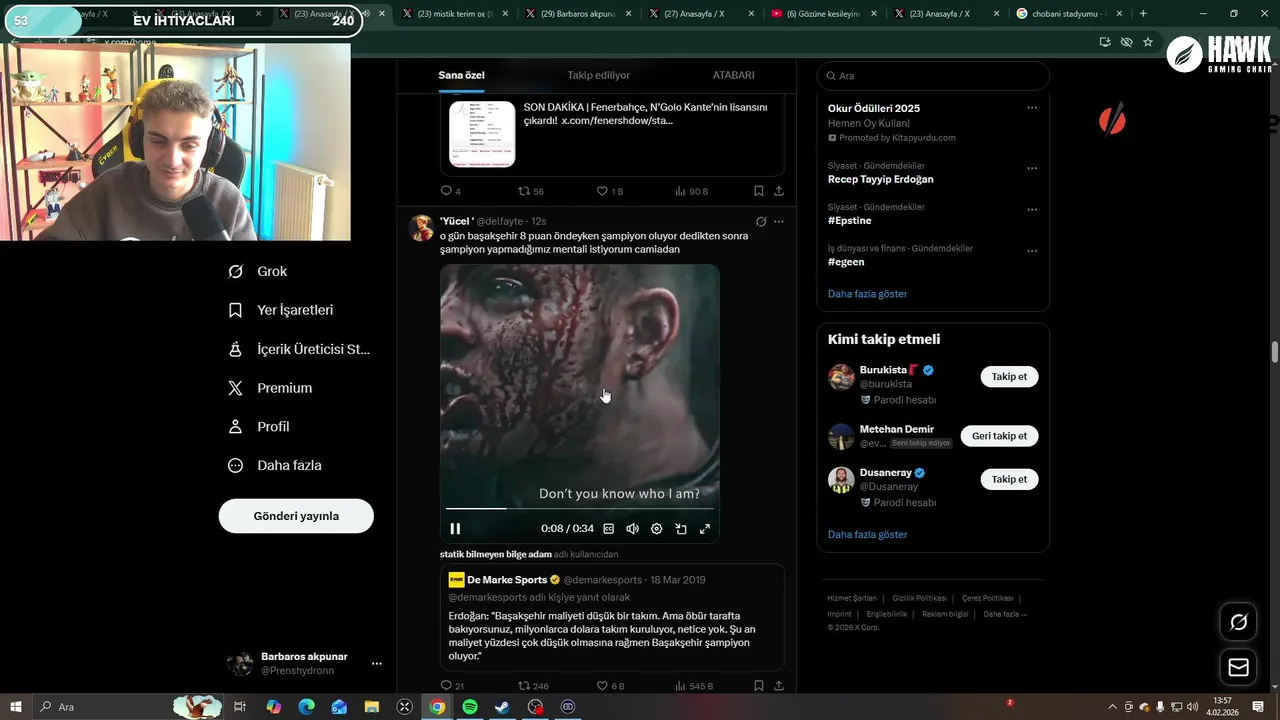Seek on the video progress bar
1280x720 pixels.
pos(580,509)
